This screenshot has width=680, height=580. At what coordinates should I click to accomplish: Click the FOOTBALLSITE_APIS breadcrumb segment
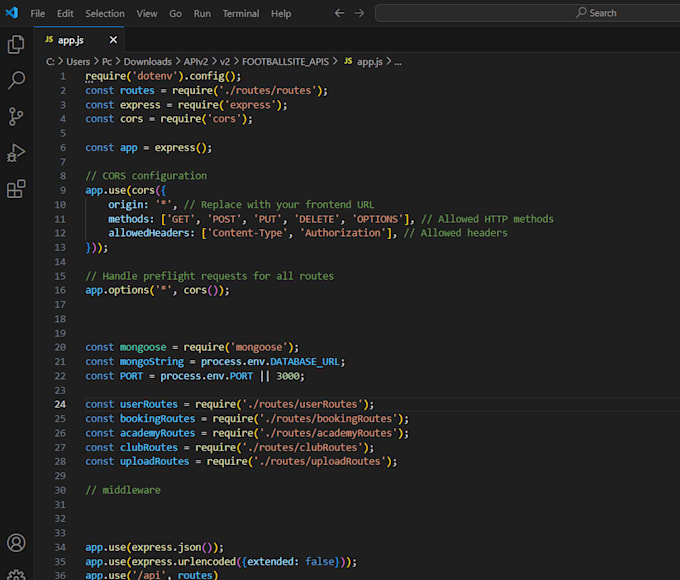click(x=285, y=62)
